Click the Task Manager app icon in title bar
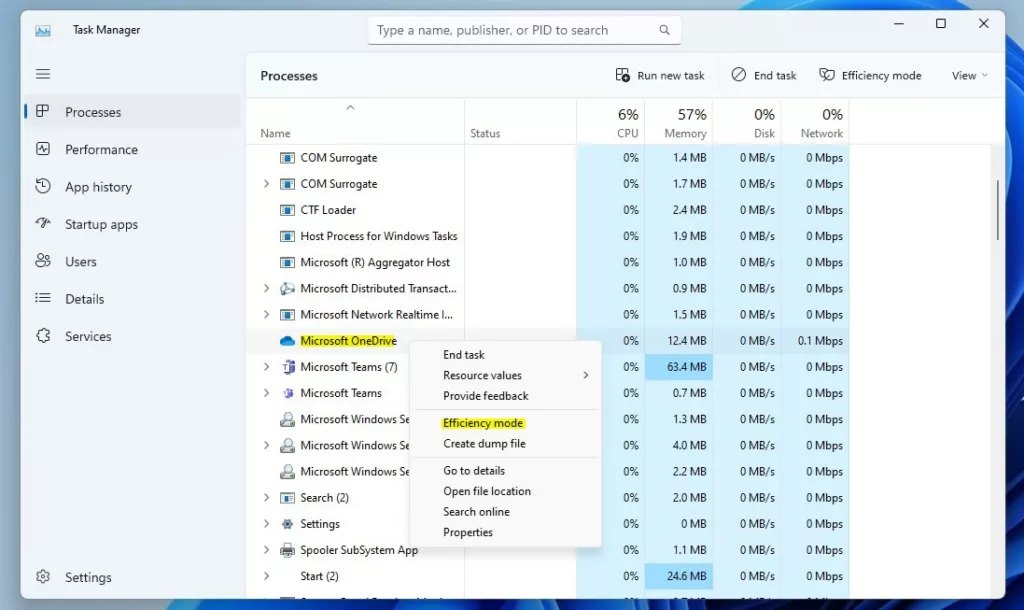The image size is (1024, 610). [43, 31]
